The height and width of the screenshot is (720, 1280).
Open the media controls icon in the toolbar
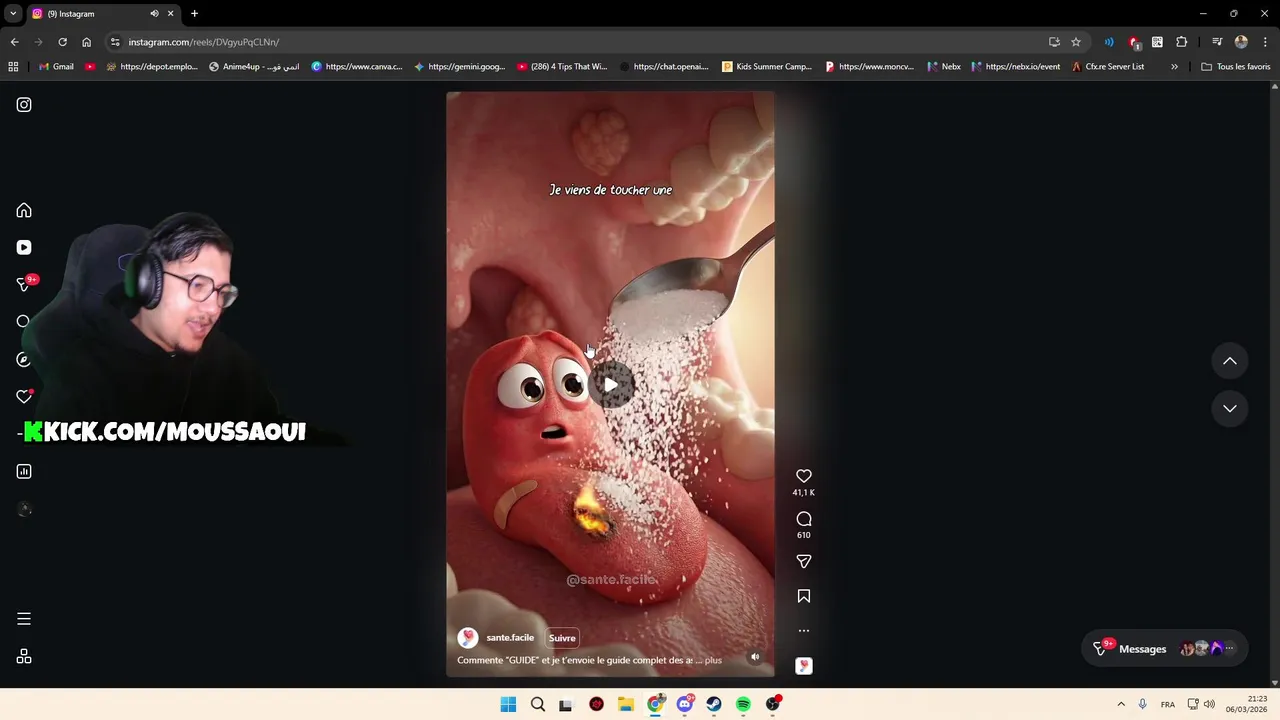(1217, 42)
